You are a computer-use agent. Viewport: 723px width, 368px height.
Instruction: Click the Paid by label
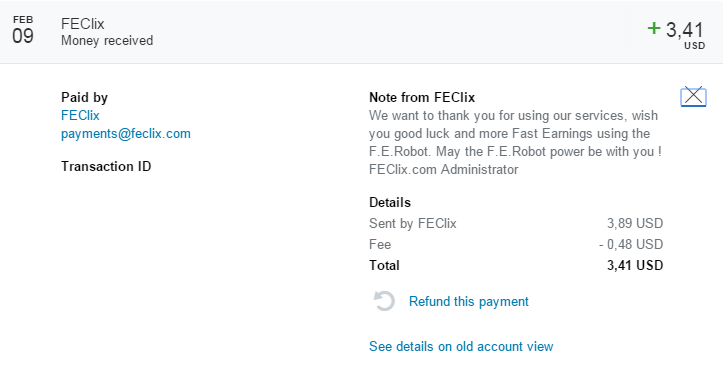click(x=84, y=97)
